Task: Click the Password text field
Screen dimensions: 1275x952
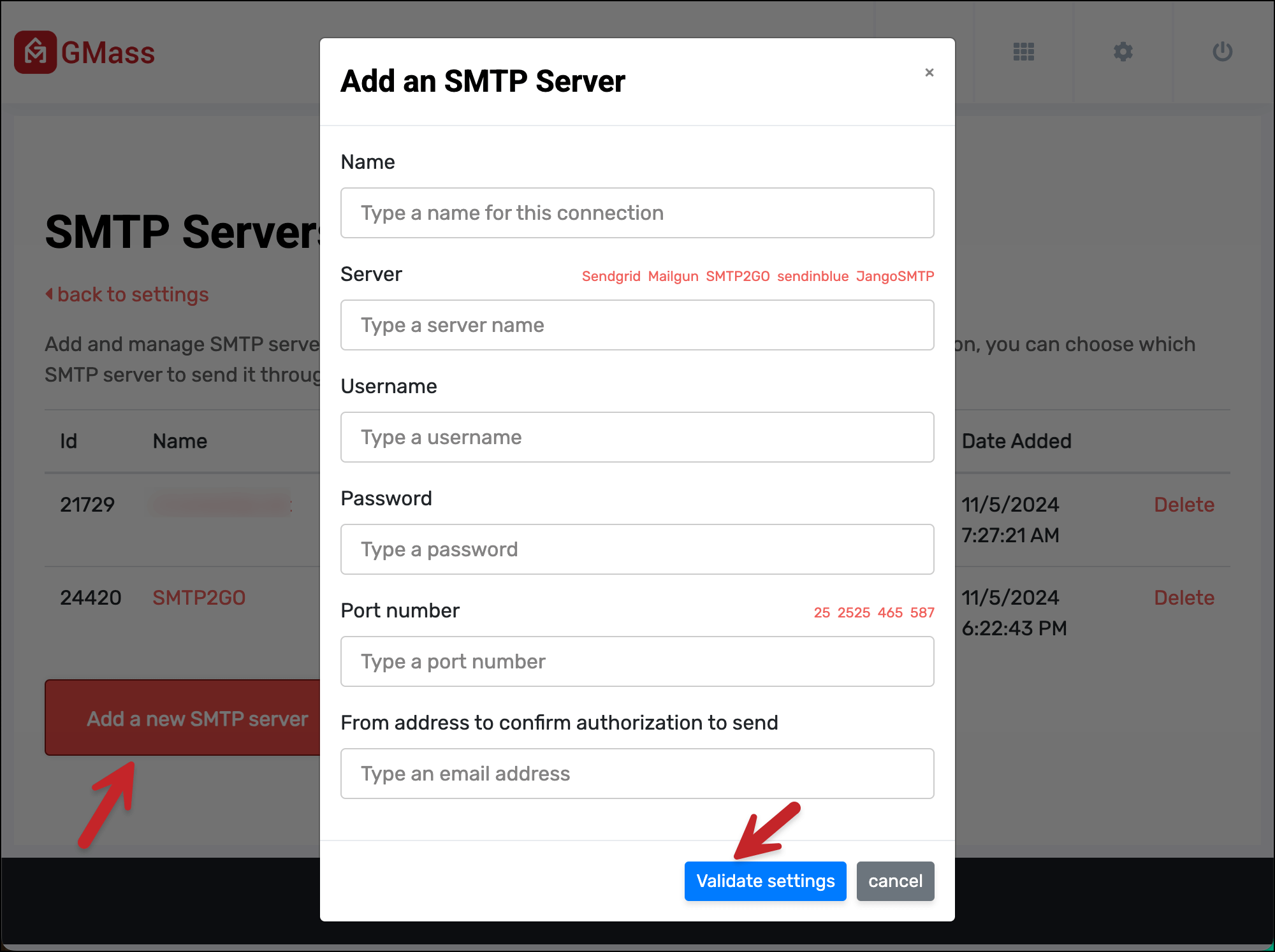Action: pos(637,549)
